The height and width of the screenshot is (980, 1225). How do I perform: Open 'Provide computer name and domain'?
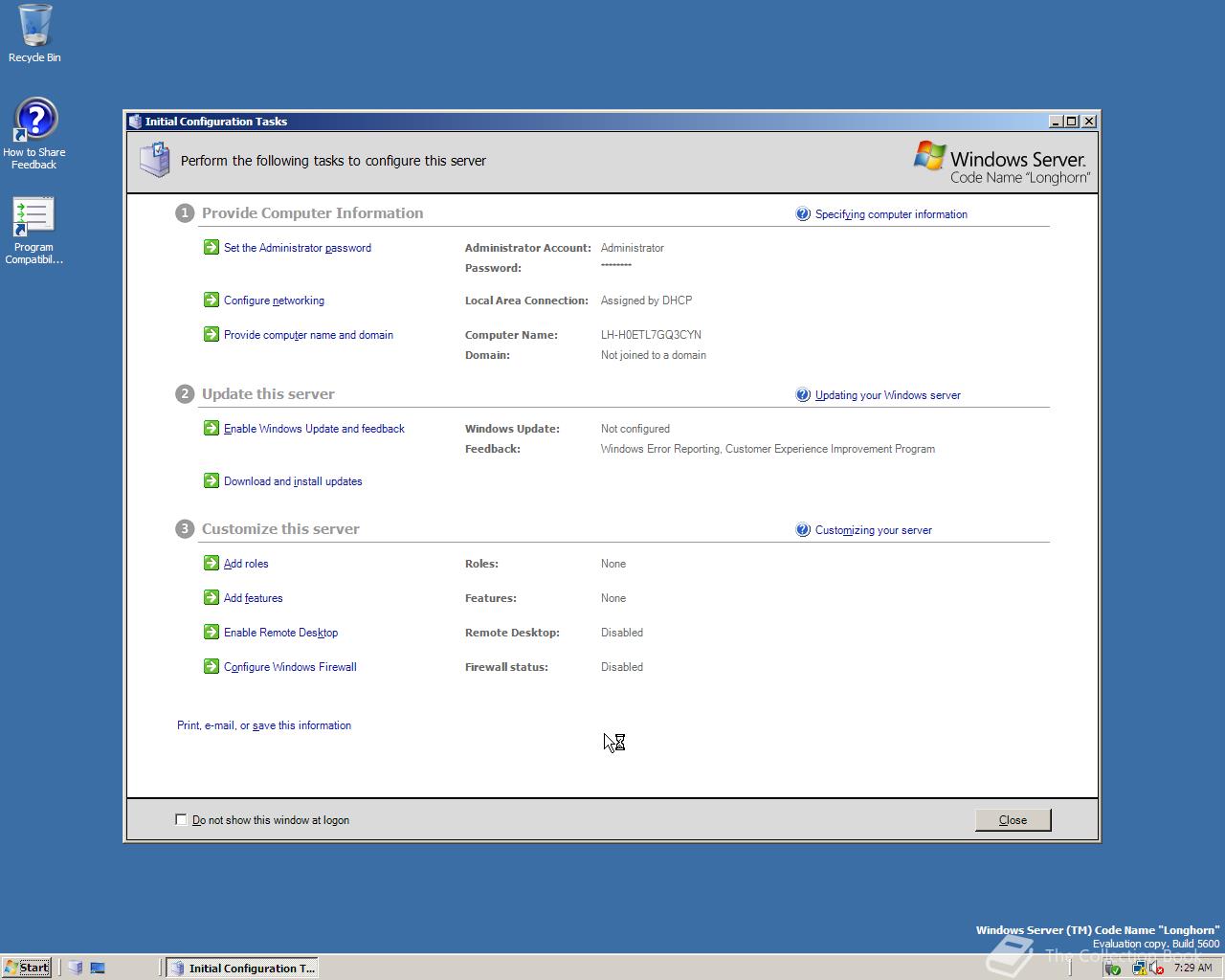pyautogui.click(x=308, y=335)
